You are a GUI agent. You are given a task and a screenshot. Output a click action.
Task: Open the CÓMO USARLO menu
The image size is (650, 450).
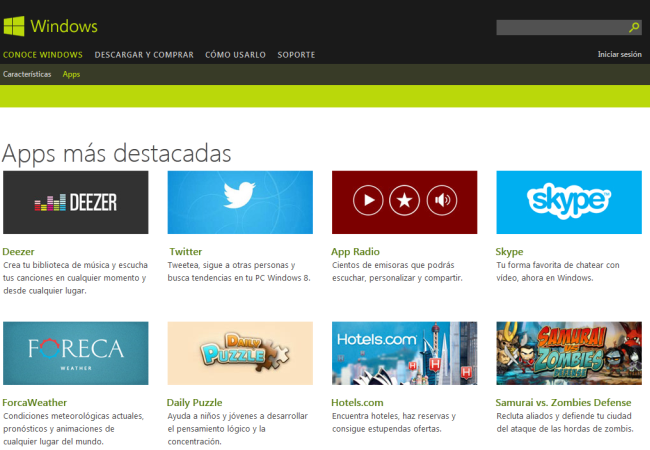tap(235, 55)
